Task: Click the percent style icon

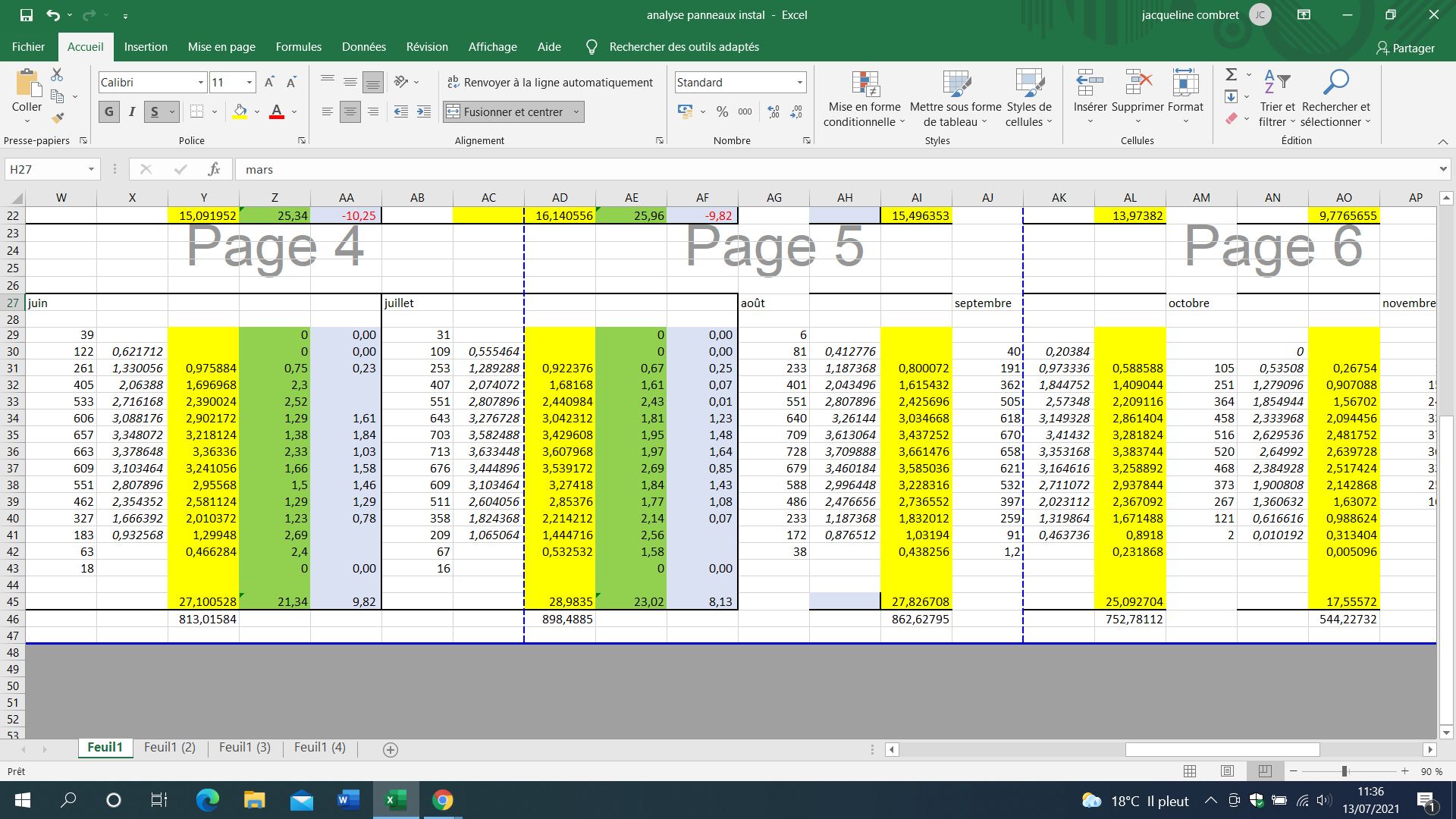Action: [x=722, y=111]
